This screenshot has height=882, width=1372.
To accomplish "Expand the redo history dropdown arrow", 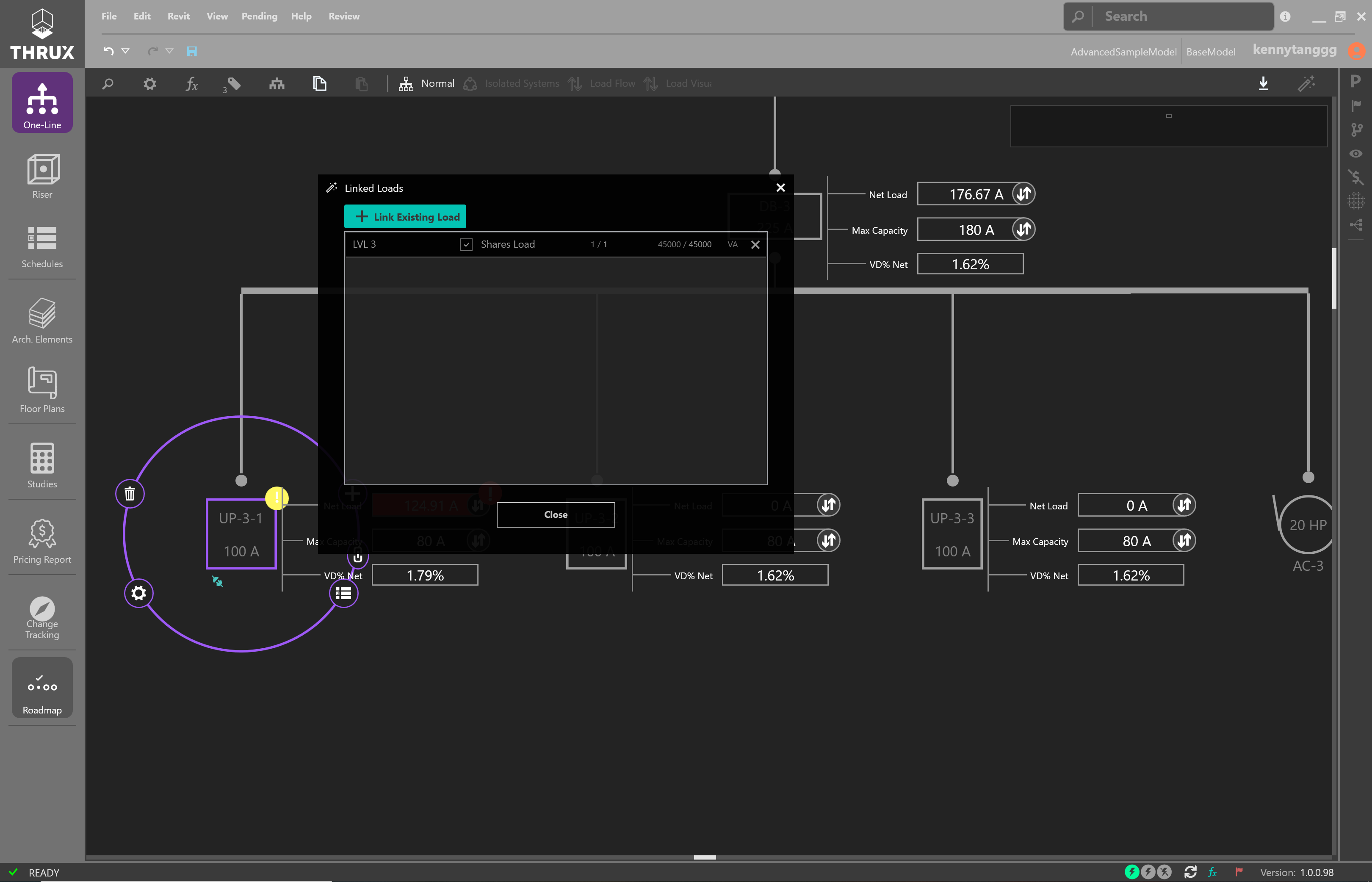I will pyautogui.click(x=169, y=51).
